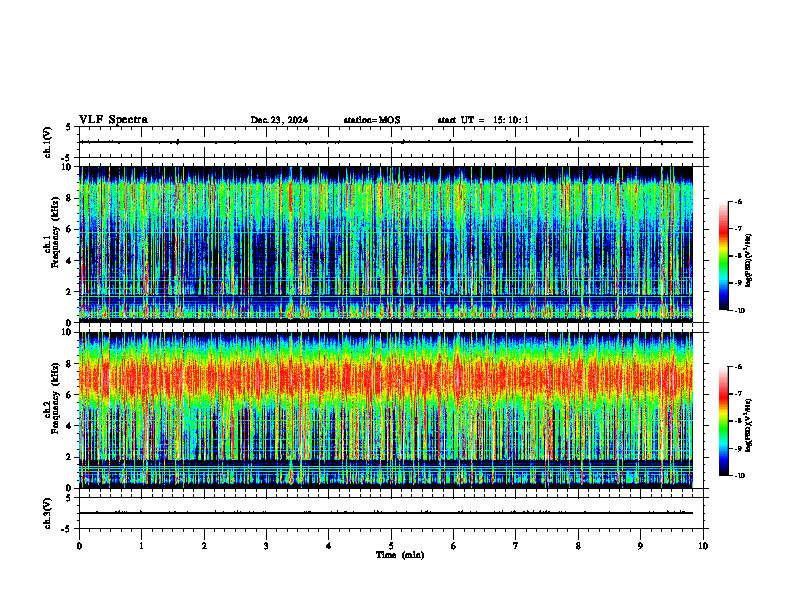Click the "ch.3(V)" waveform axis label
This screenshot has width=792, height=612.
point(48,513)
